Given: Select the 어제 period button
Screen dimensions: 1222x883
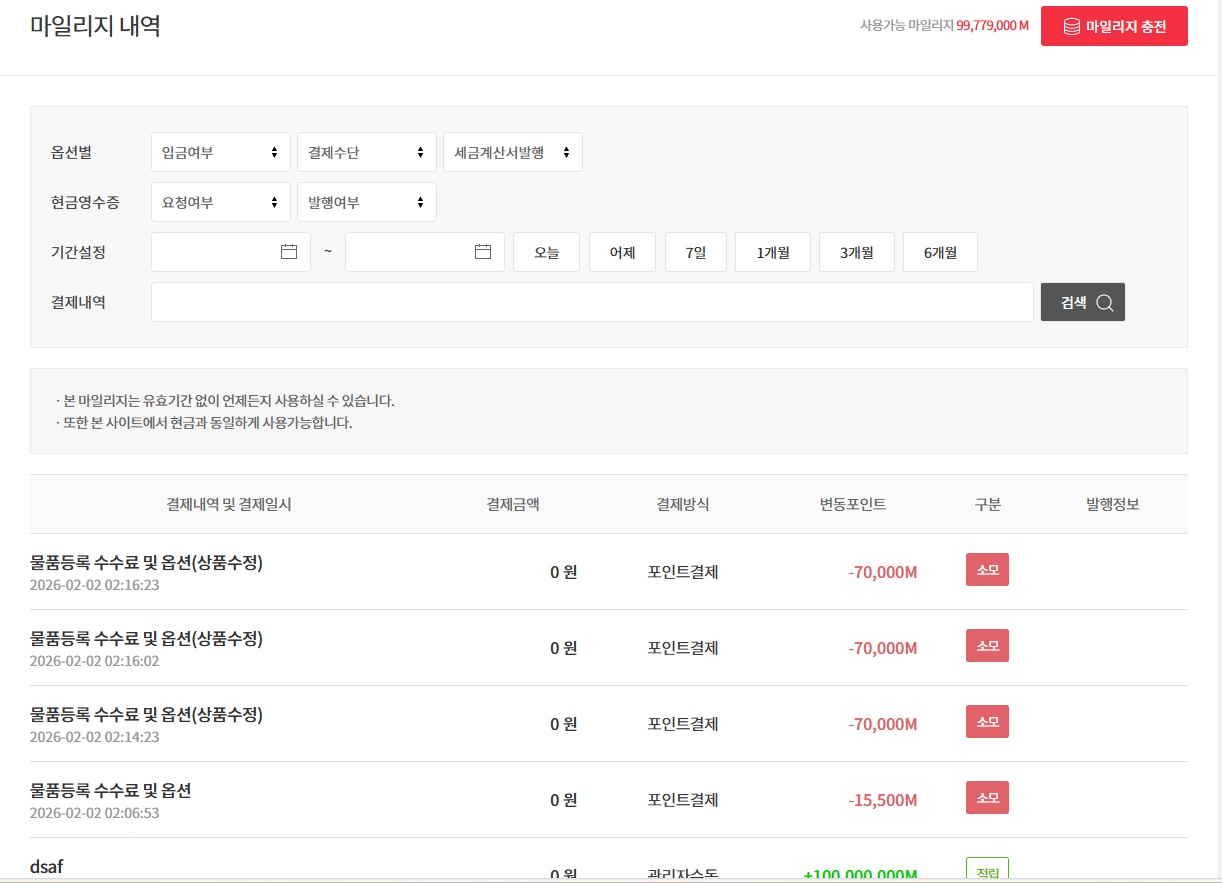Looking at the screenshot, I should pyautogui.click(x=622, y=252).
